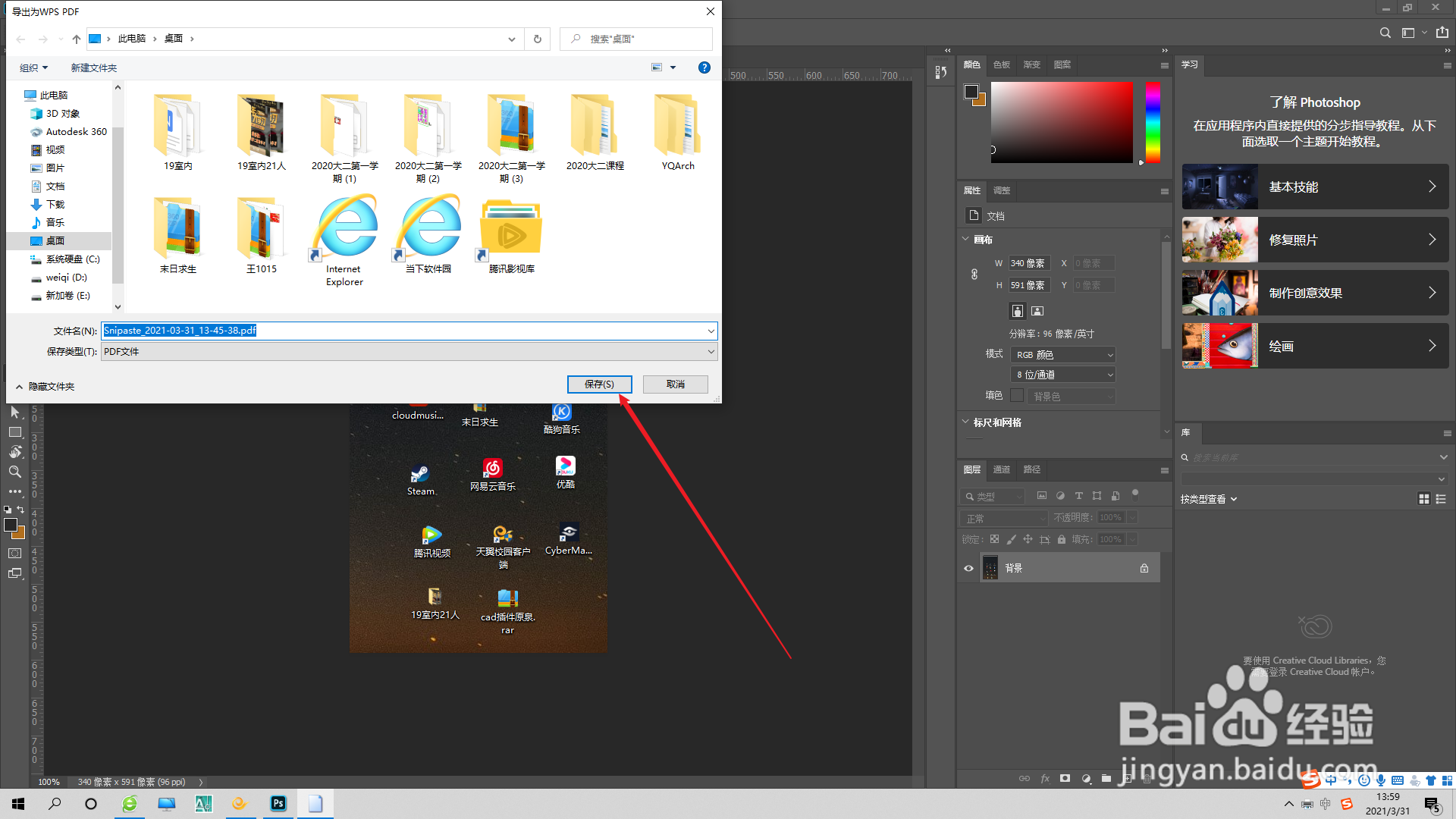
Task: Filter layers by type layers (T icon)
Action: pos(1078,496)
